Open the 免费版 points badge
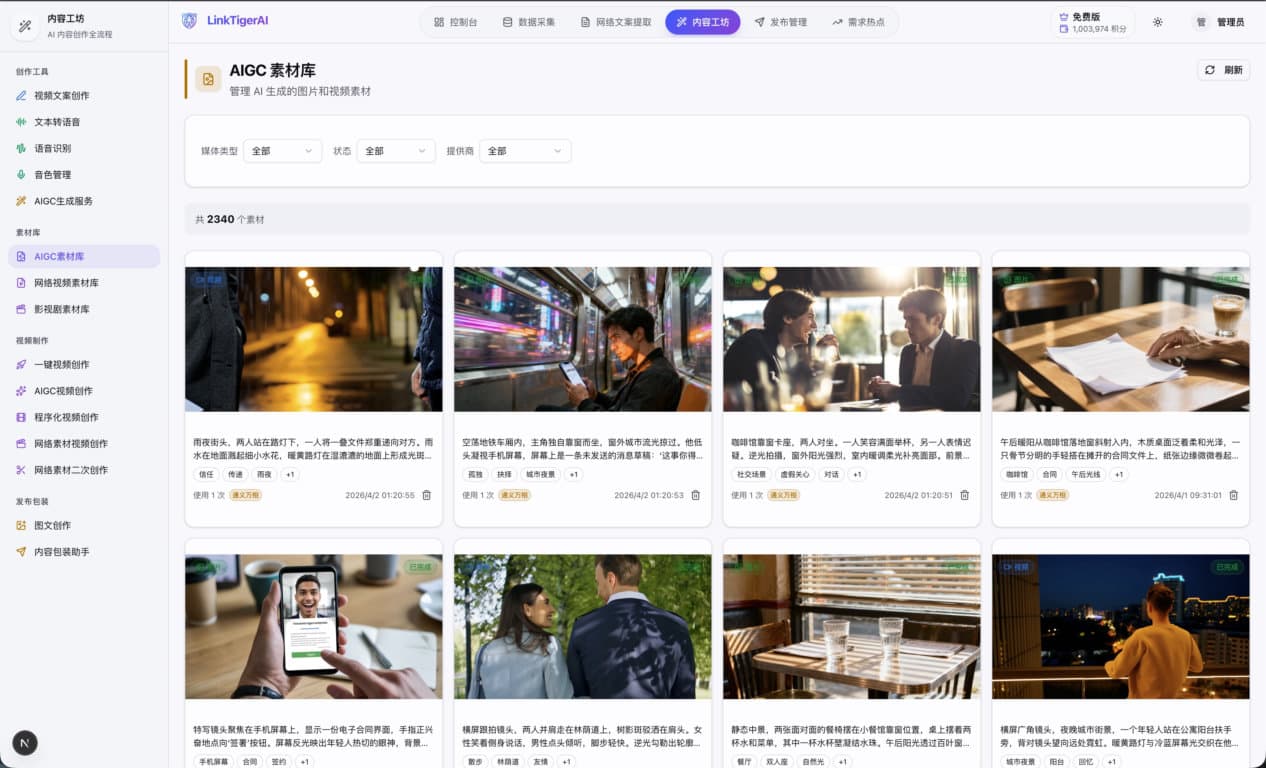The image size is (1266, 768). click(x=1092, y=22)
